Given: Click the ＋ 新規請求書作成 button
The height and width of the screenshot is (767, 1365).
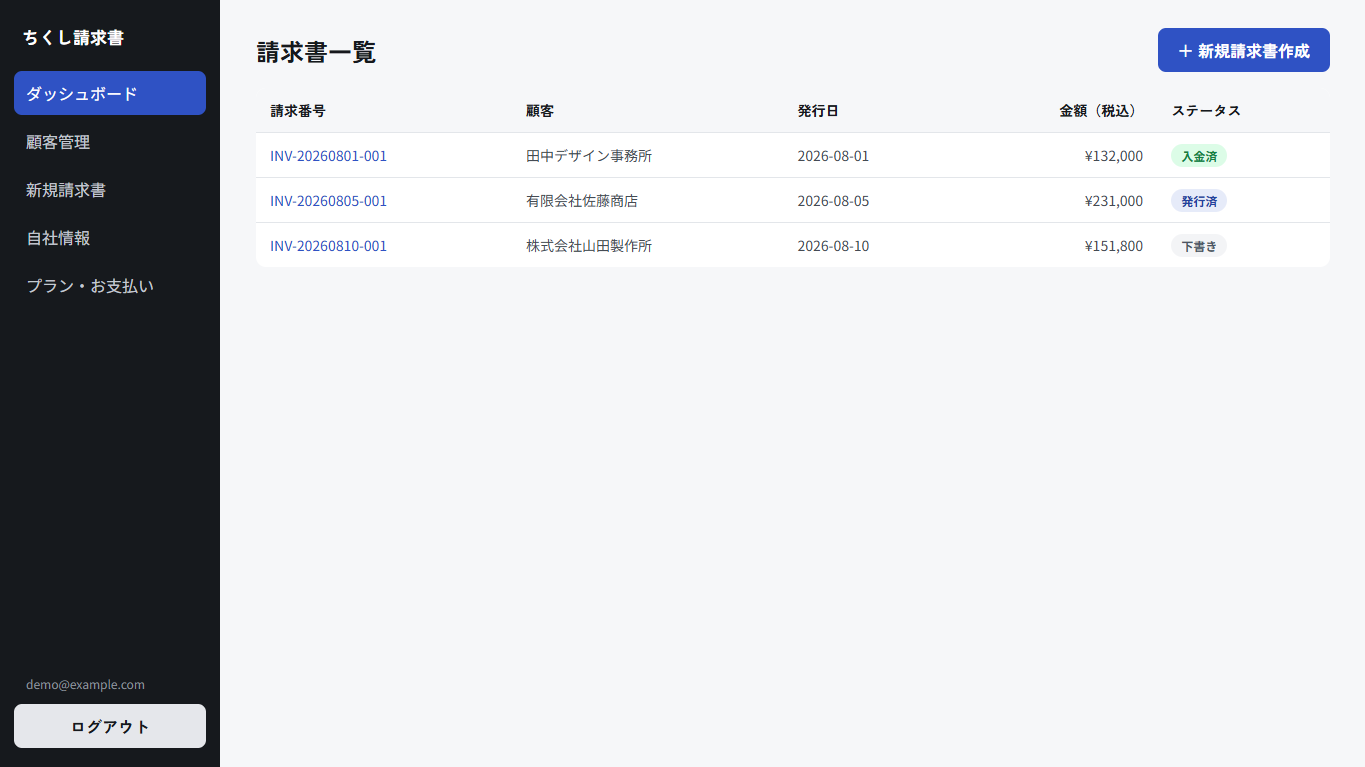Looking at the screenshot, I should coord(1243,50).
